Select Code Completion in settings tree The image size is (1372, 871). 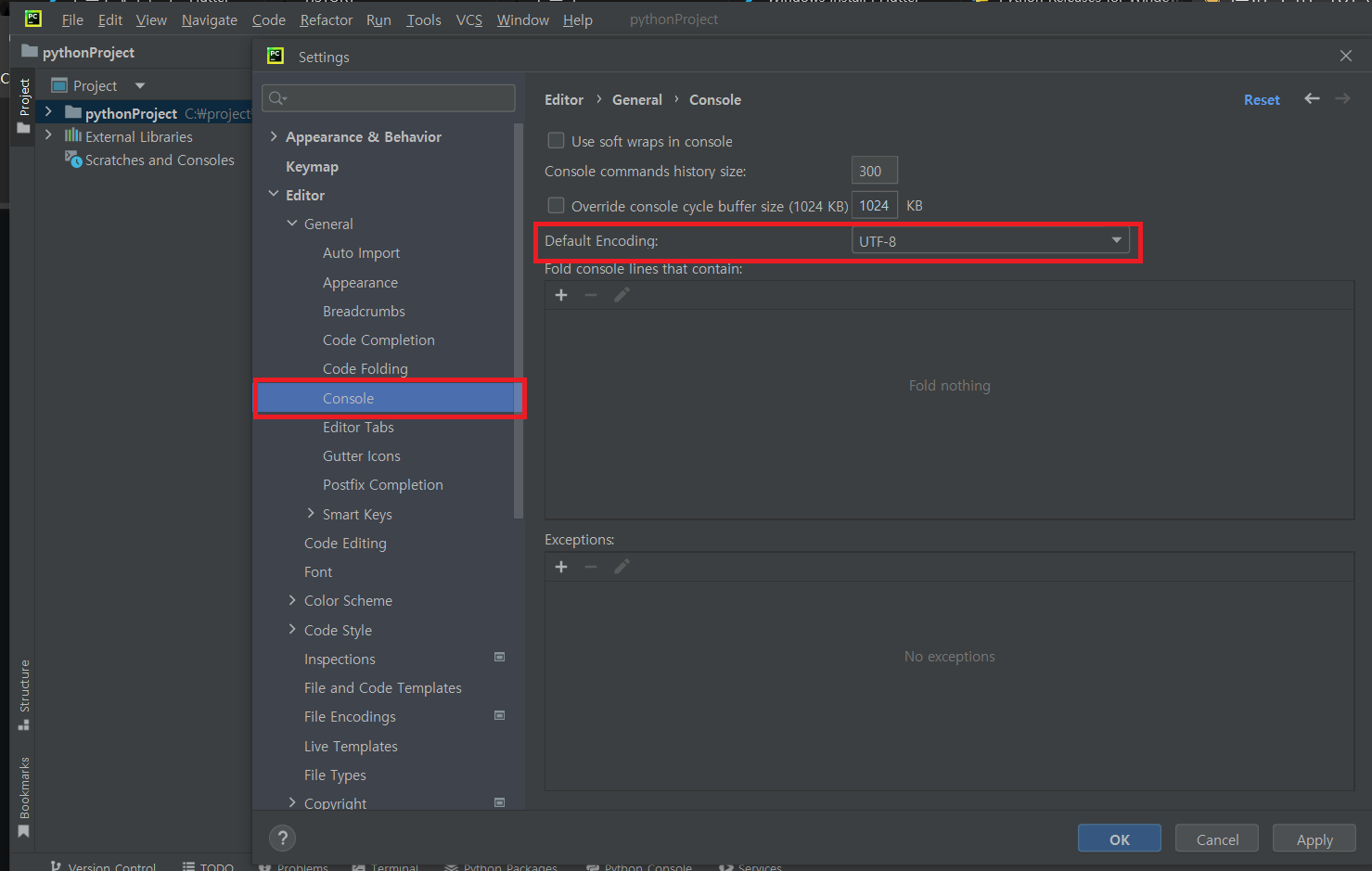click(x=378, y=339)
